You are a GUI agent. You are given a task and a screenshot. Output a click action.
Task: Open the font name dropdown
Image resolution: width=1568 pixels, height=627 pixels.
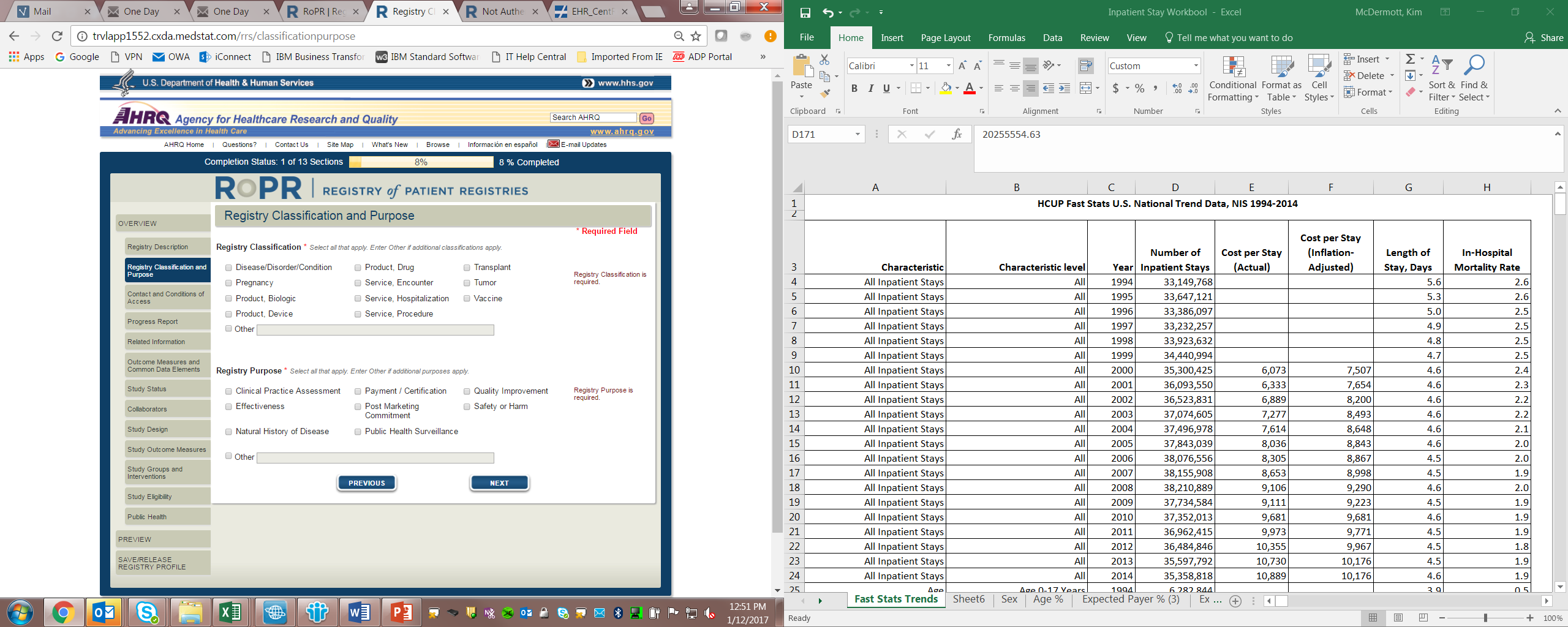(911, 66)
